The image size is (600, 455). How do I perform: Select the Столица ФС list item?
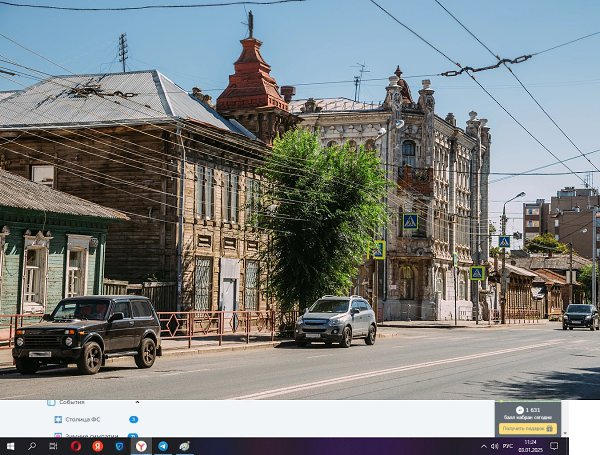coord(82,419)
